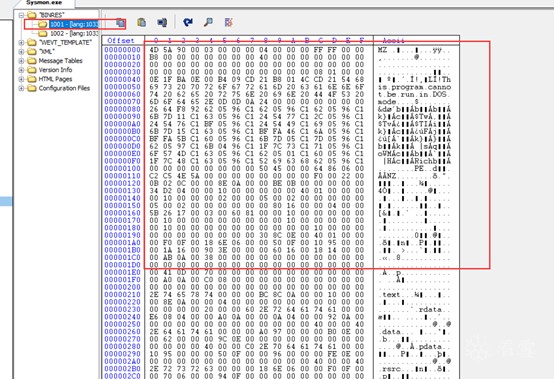Click the copy icon in the hex viewer toolbar
This screenshot has height=379, width=554.
pyautogui.click(x=120, y=23)
